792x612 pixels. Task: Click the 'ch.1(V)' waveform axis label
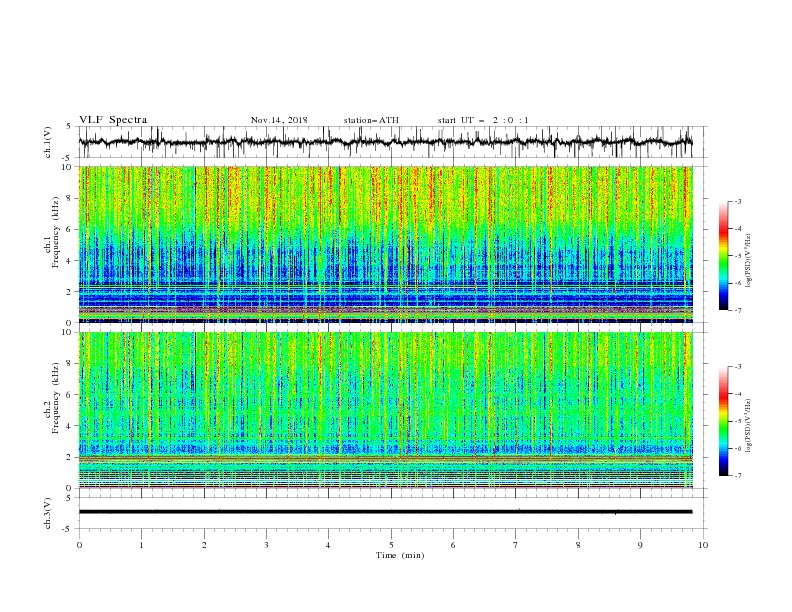48,142
